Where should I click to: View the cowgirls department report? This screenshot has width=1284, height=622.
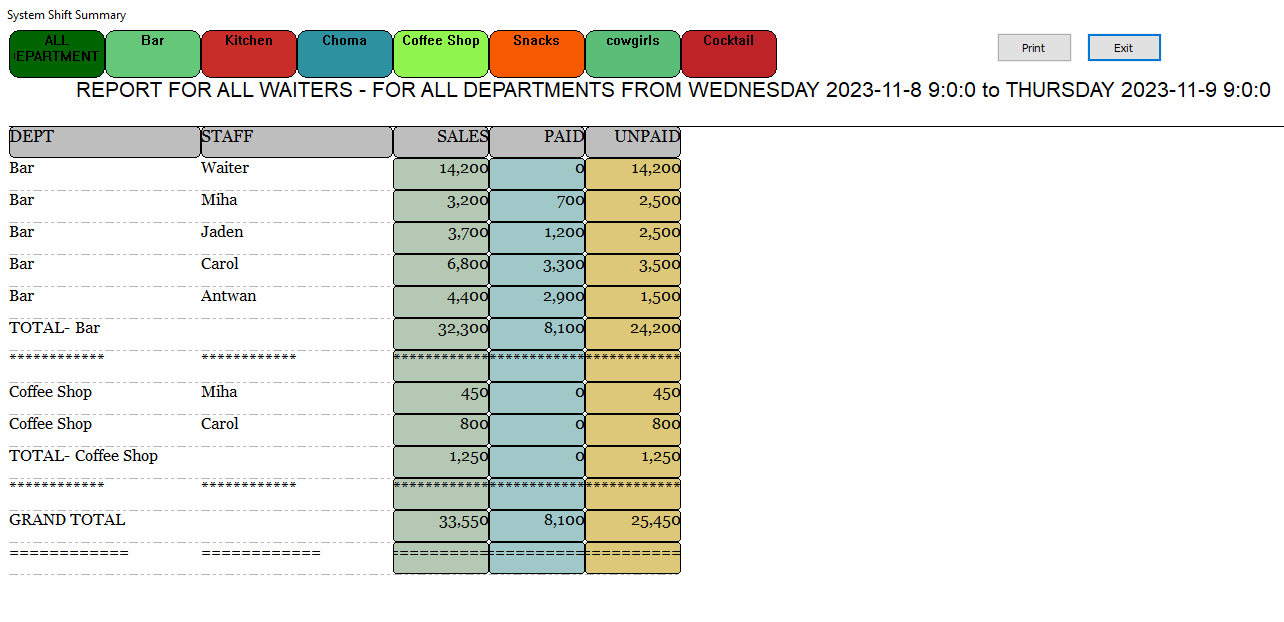pos(633,54)
